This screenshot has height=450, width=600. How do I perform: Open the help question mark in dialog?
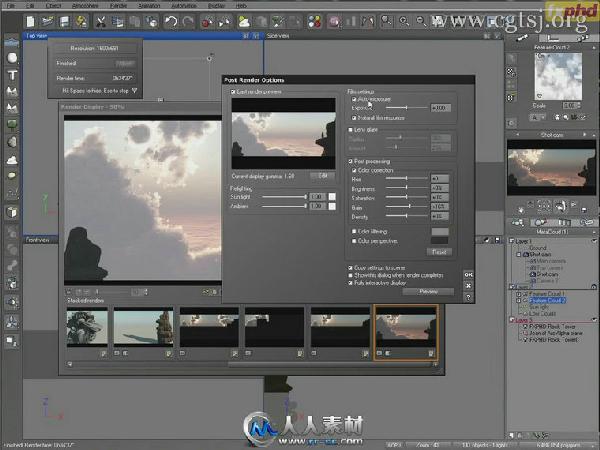[468, 297]
